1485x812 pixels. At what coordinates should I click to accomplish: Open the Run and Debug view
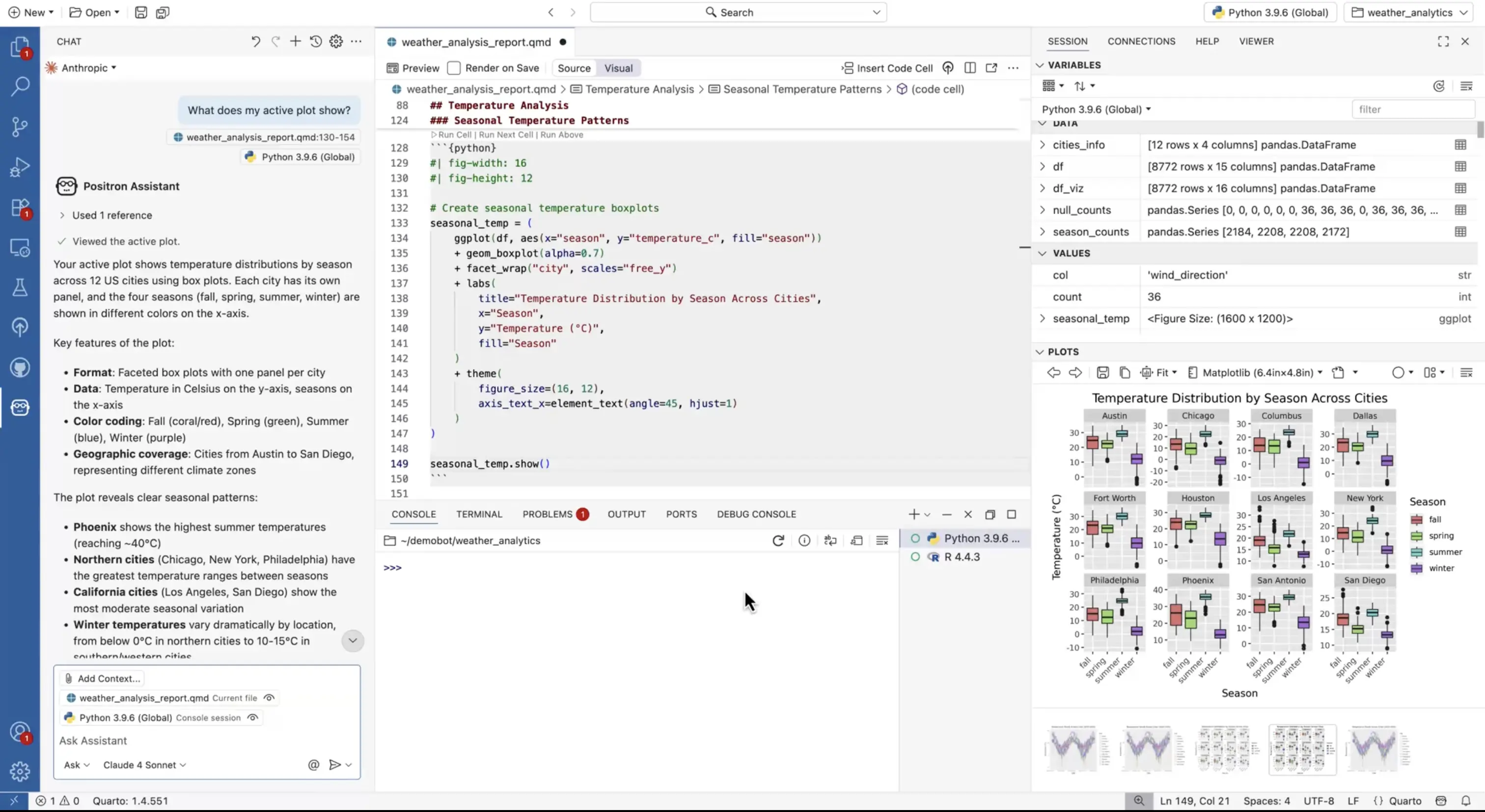tap(20, 166)
